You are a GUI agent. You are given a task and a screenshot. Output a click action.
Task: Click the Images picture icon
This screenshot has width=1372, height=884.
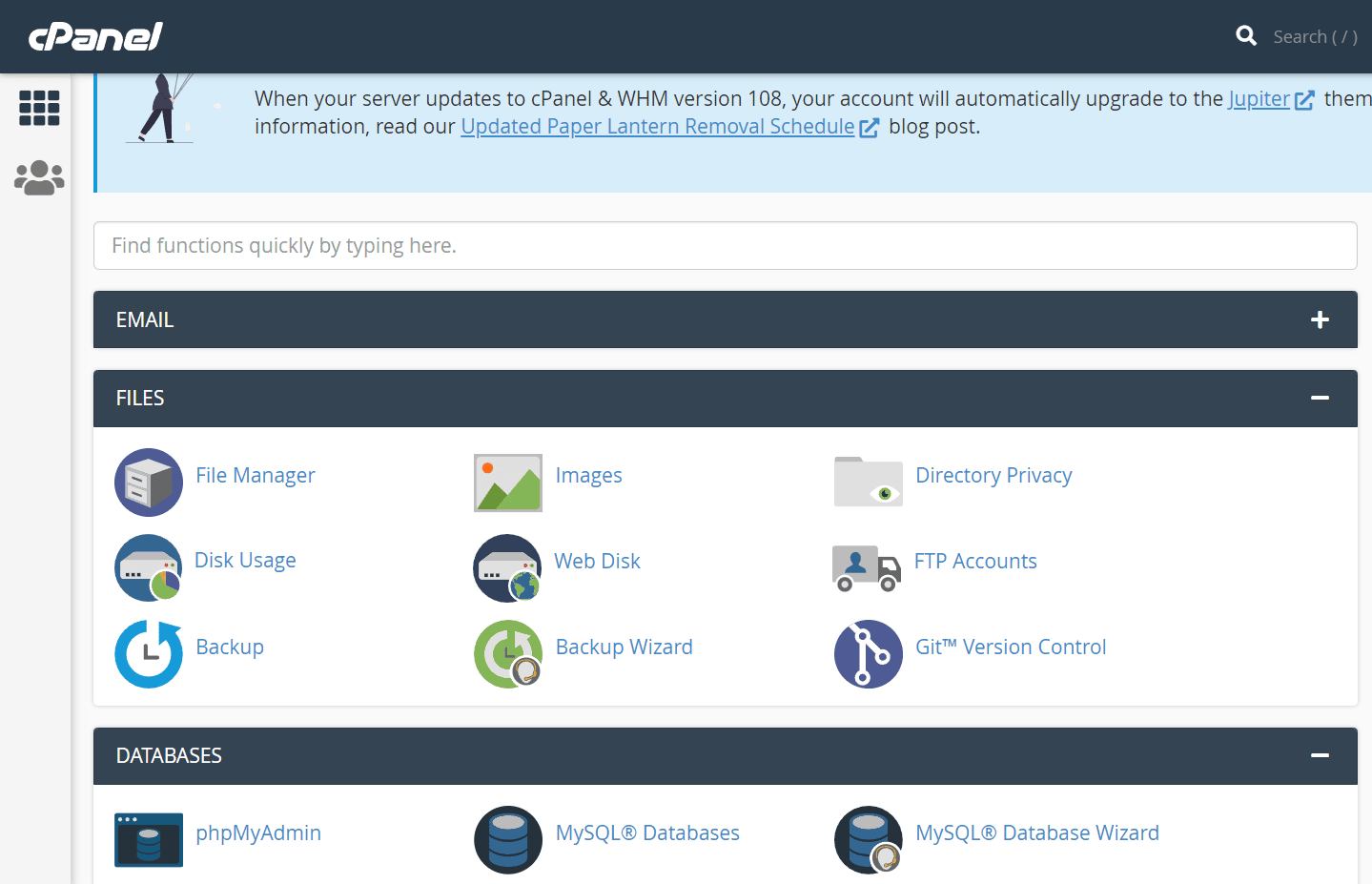[508, 483]
